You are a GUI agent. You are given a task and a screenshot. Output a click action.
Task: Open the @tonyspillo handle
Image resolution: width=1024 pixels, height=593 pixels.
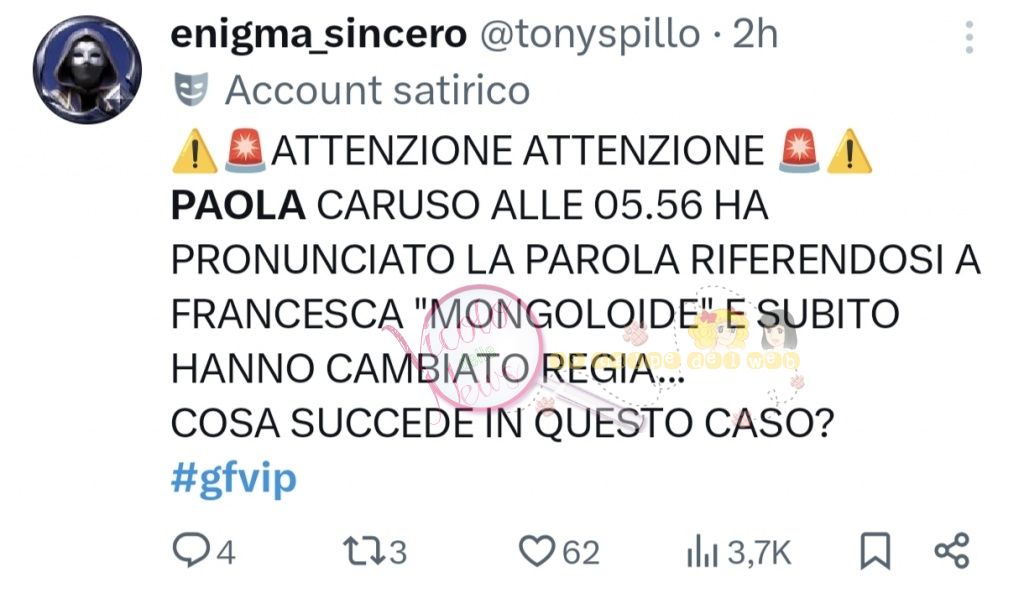point(590,34)
